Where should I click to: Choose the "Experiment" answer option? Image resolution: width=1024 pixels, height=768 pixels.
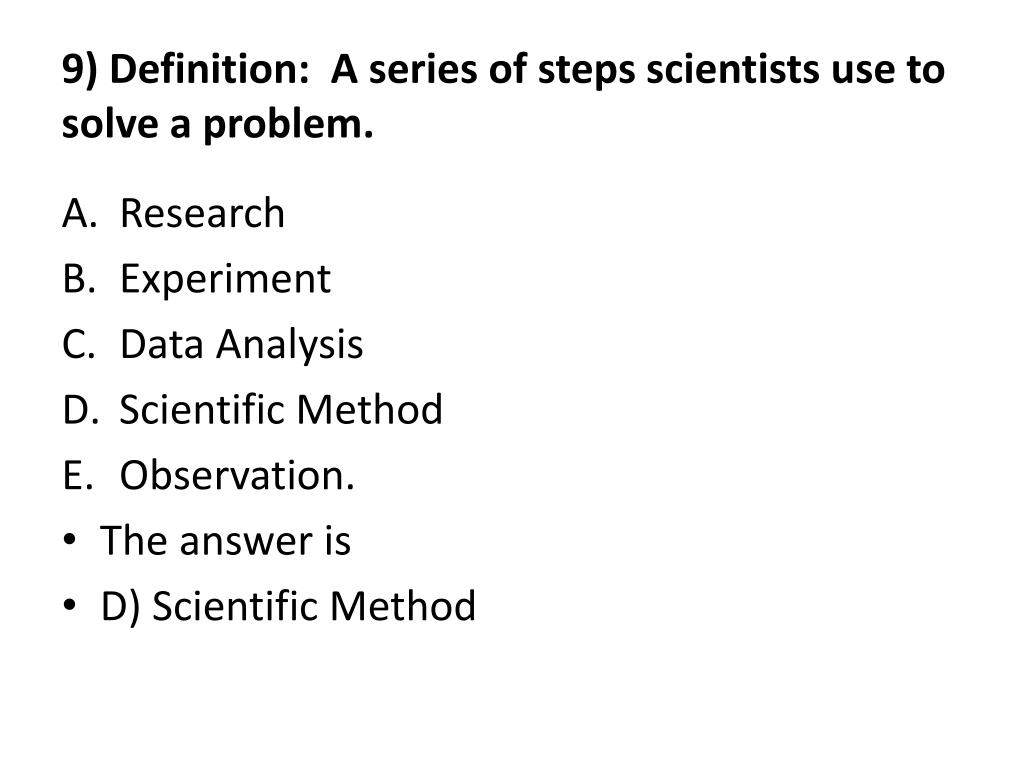pyautogui.click(x=225, y=279)
